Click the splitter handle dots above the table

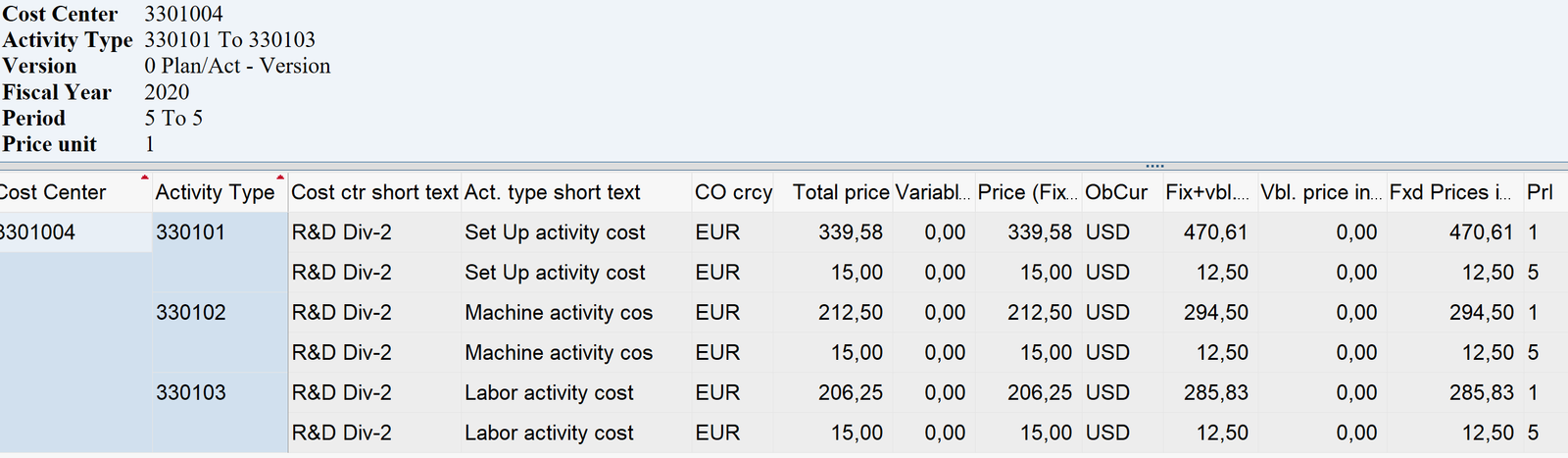(1154, 166)
